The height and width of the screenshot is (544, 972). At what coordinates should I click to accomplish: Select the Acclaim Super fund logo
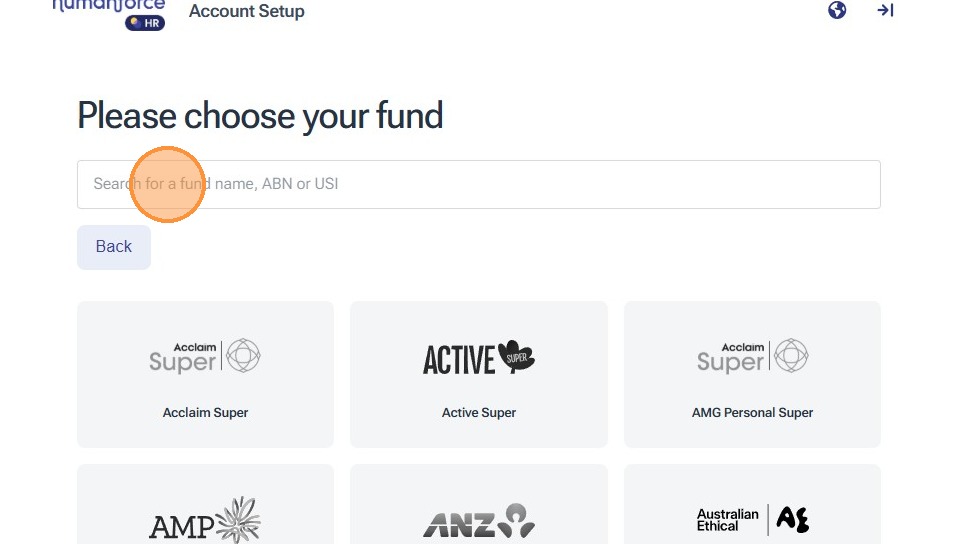tap(205, 357)
